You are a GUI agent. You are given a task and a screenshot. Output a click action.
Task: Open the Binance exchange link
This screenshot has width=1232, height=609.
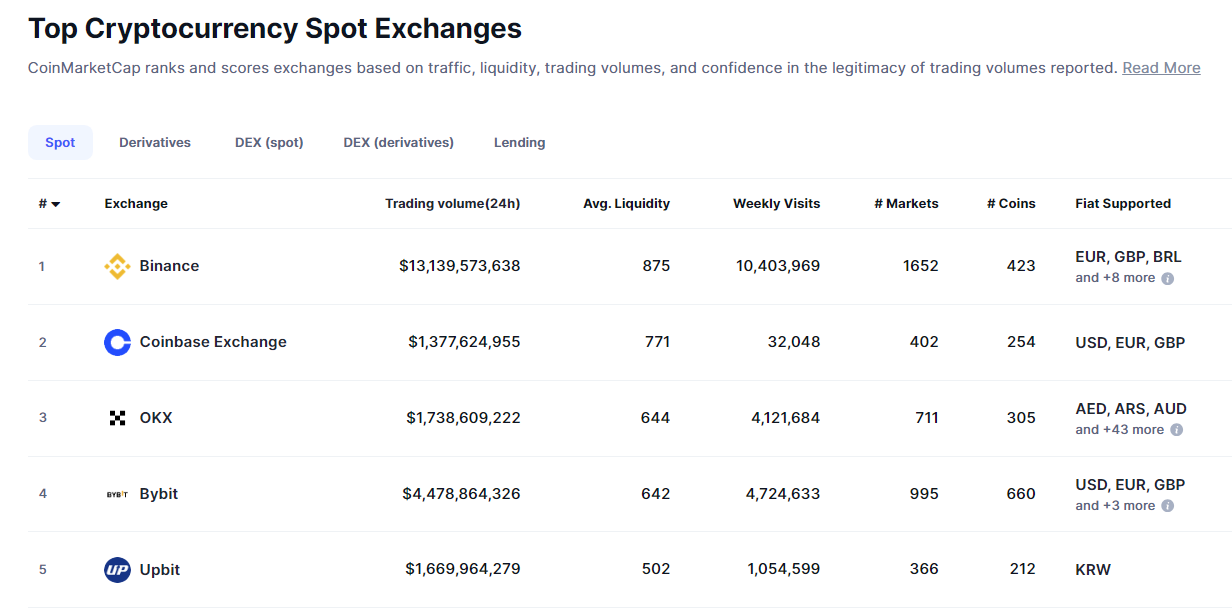pyautogui.click(x=169, y=266)
